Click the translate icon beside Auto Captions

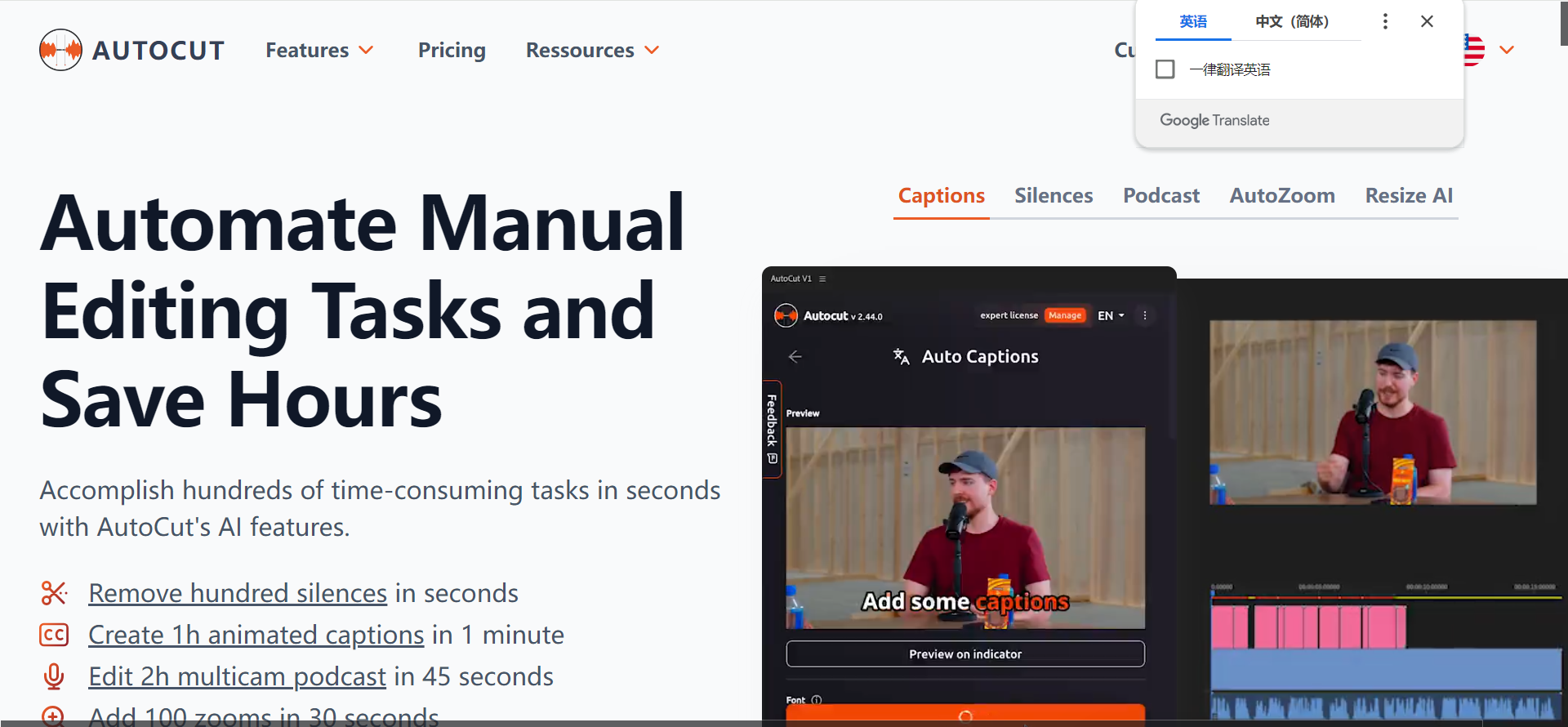902,357
